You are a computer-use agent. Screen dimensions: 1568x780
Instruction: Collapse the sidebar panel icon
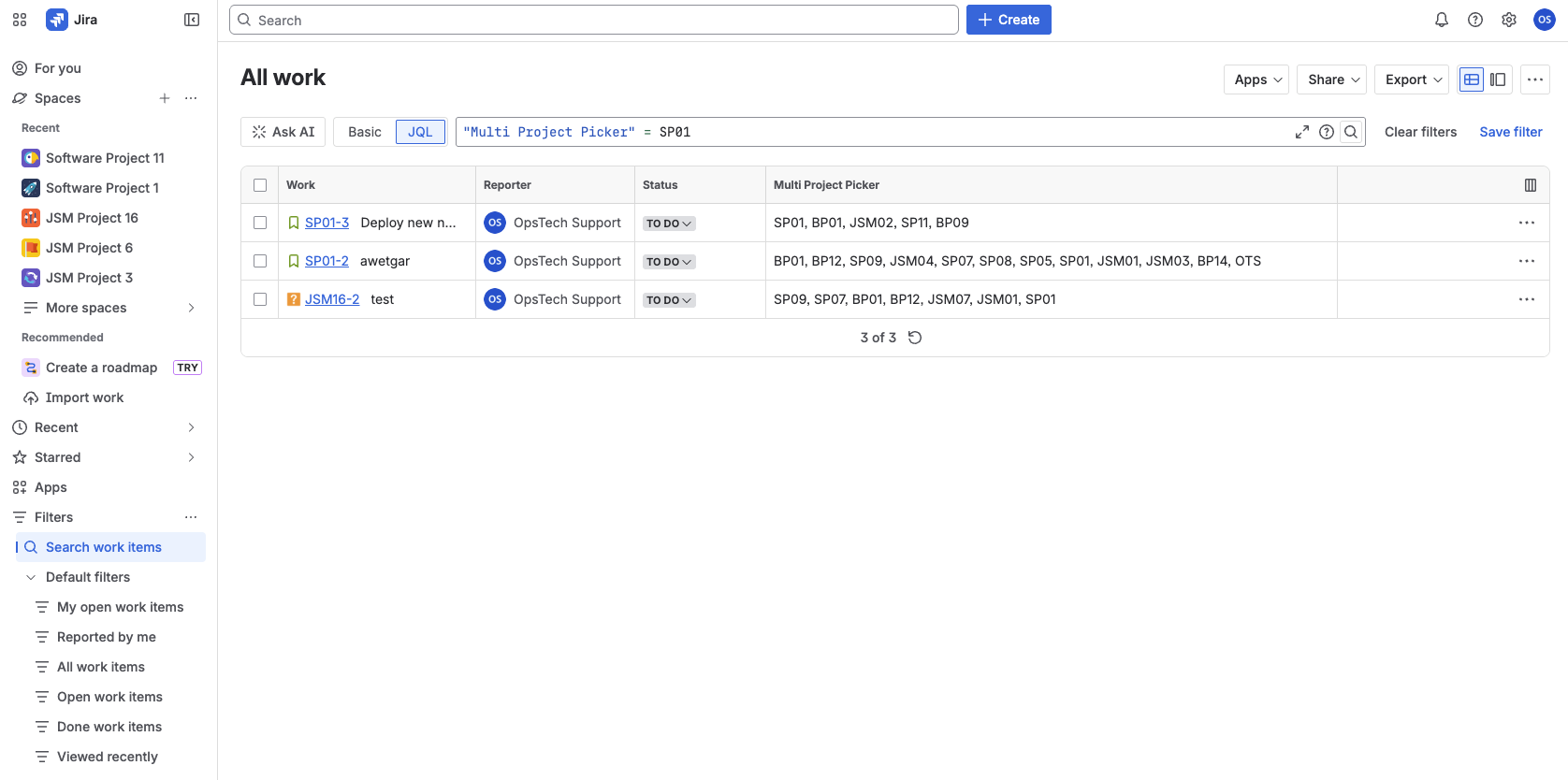192,20
